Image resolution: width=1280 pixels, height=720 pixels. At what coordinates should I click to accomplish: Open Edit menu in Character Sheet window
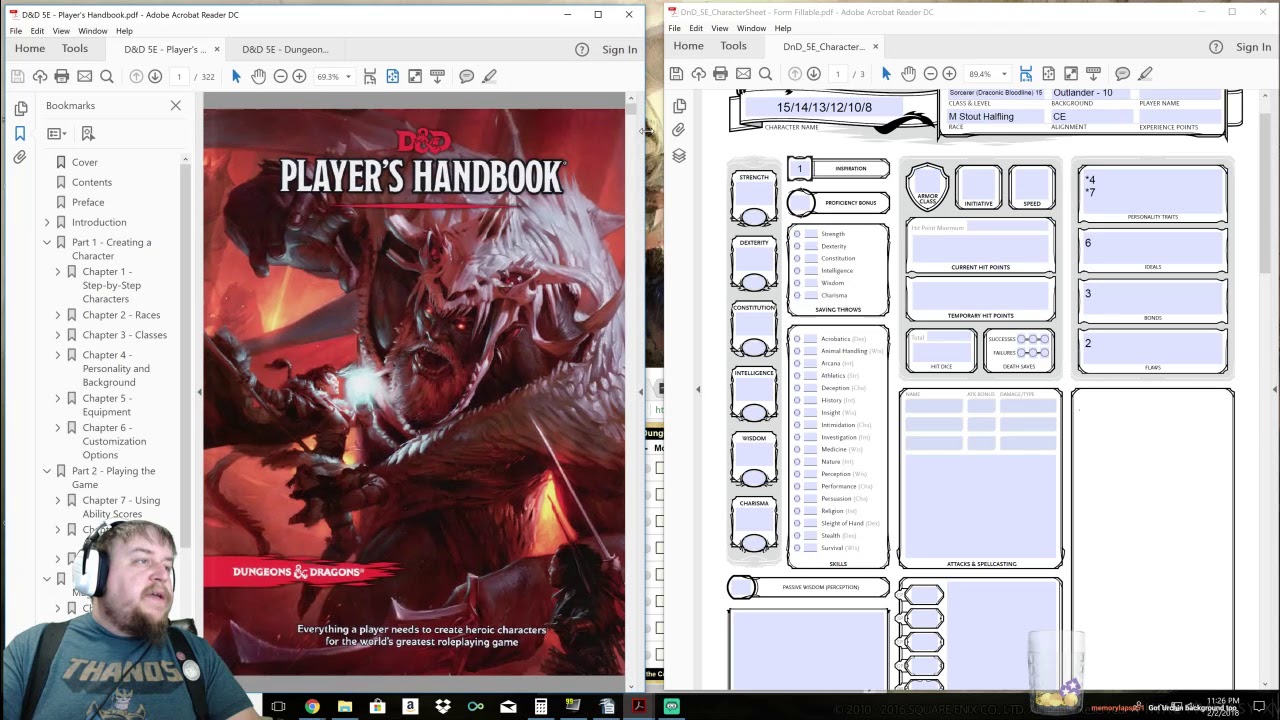pos(696,28)
